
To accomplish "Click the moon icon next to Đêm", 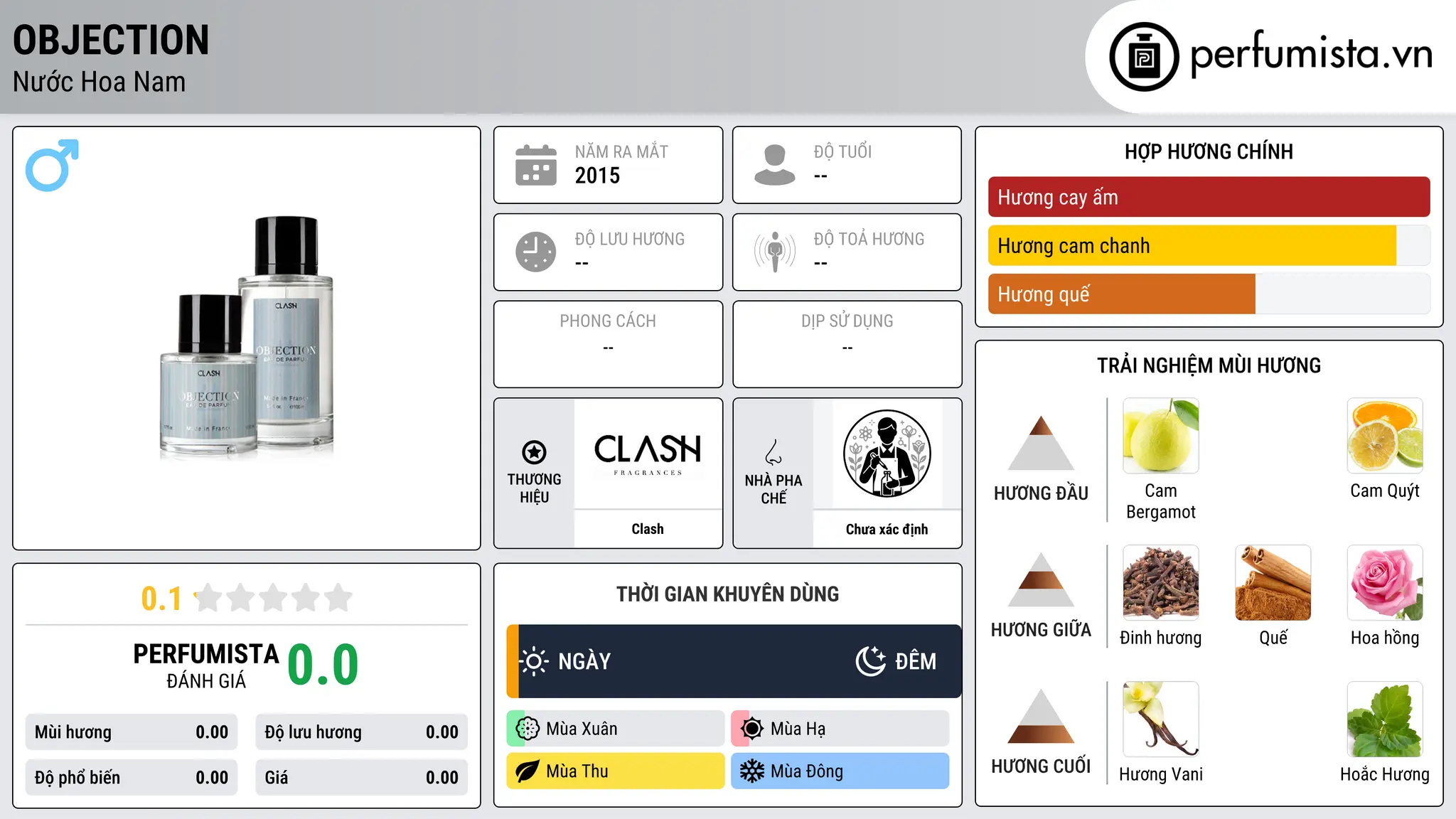I will coord(871,661).
